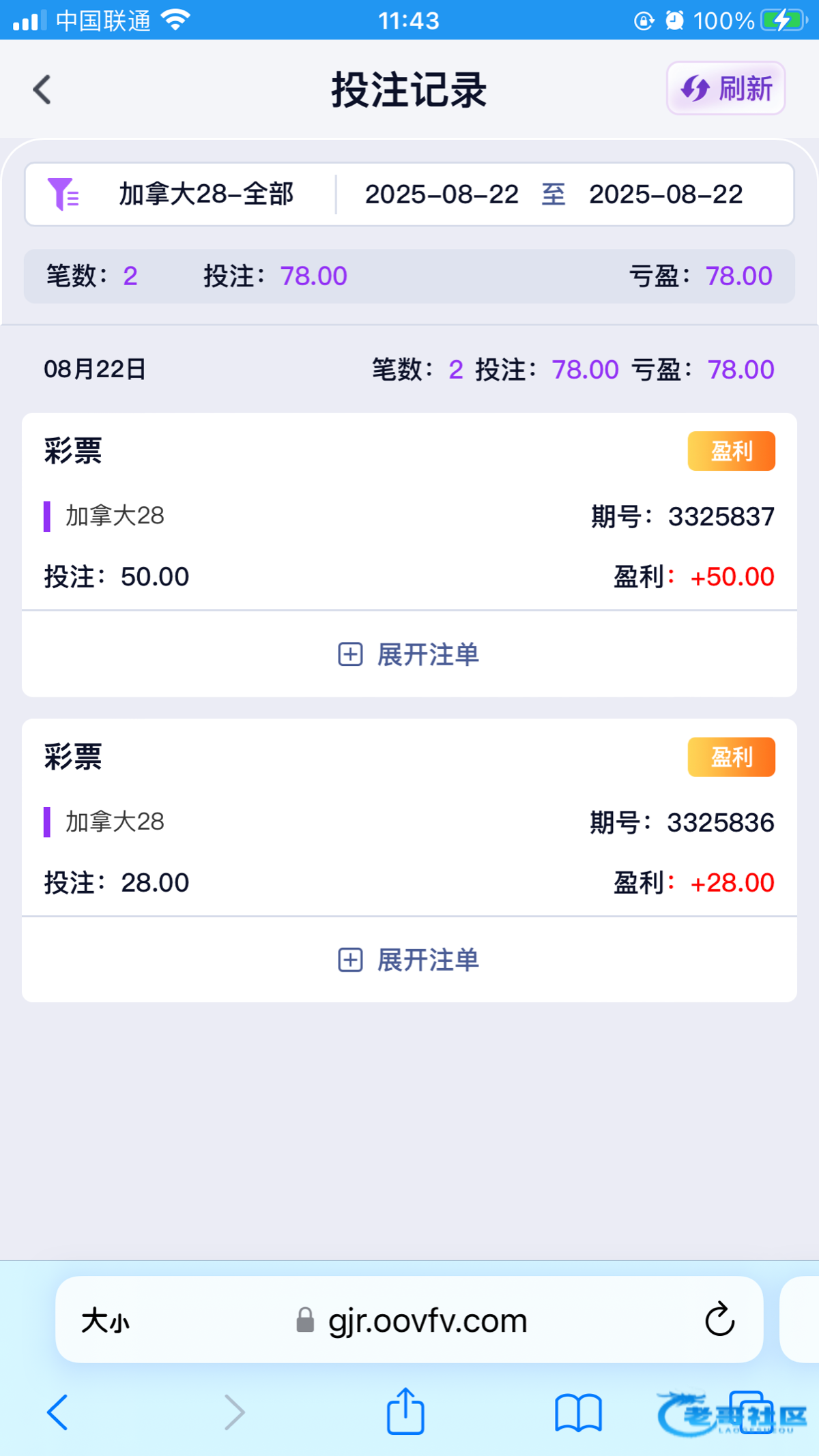
Task: Open Safari bookmarks book icon
Action: (577, 1412)
